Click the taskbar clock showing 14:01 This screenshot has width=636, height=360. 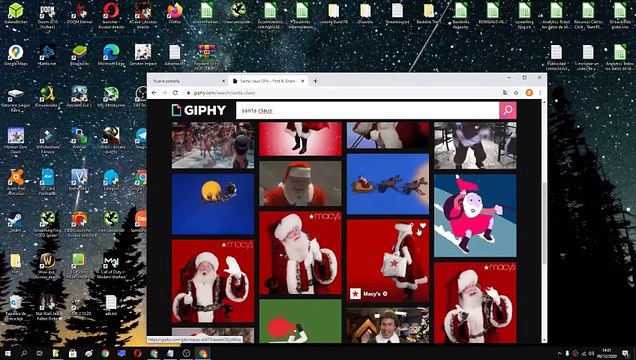(x=607, y=353)
